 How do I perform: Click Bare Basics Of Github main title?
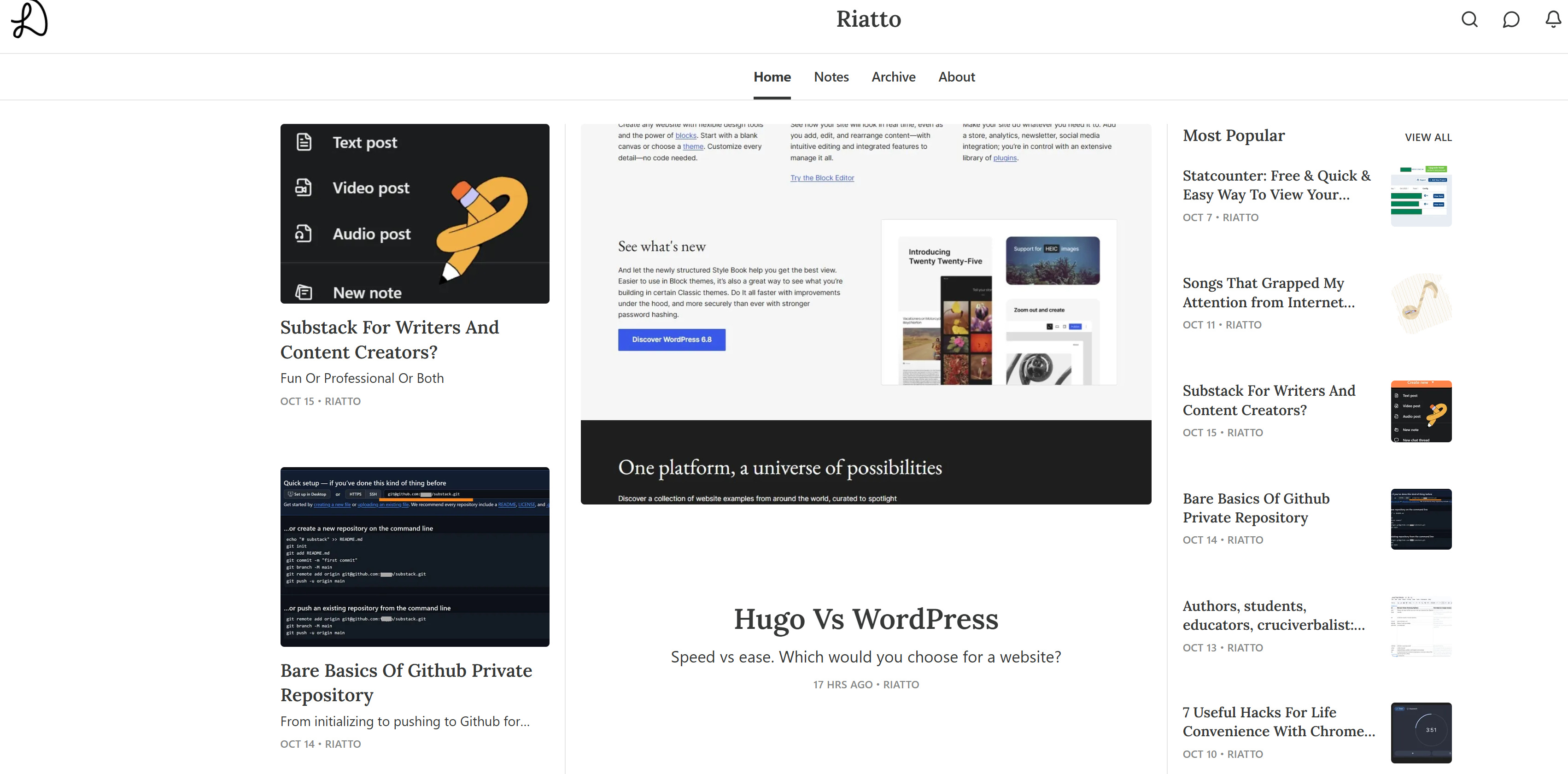click(406, 683)
